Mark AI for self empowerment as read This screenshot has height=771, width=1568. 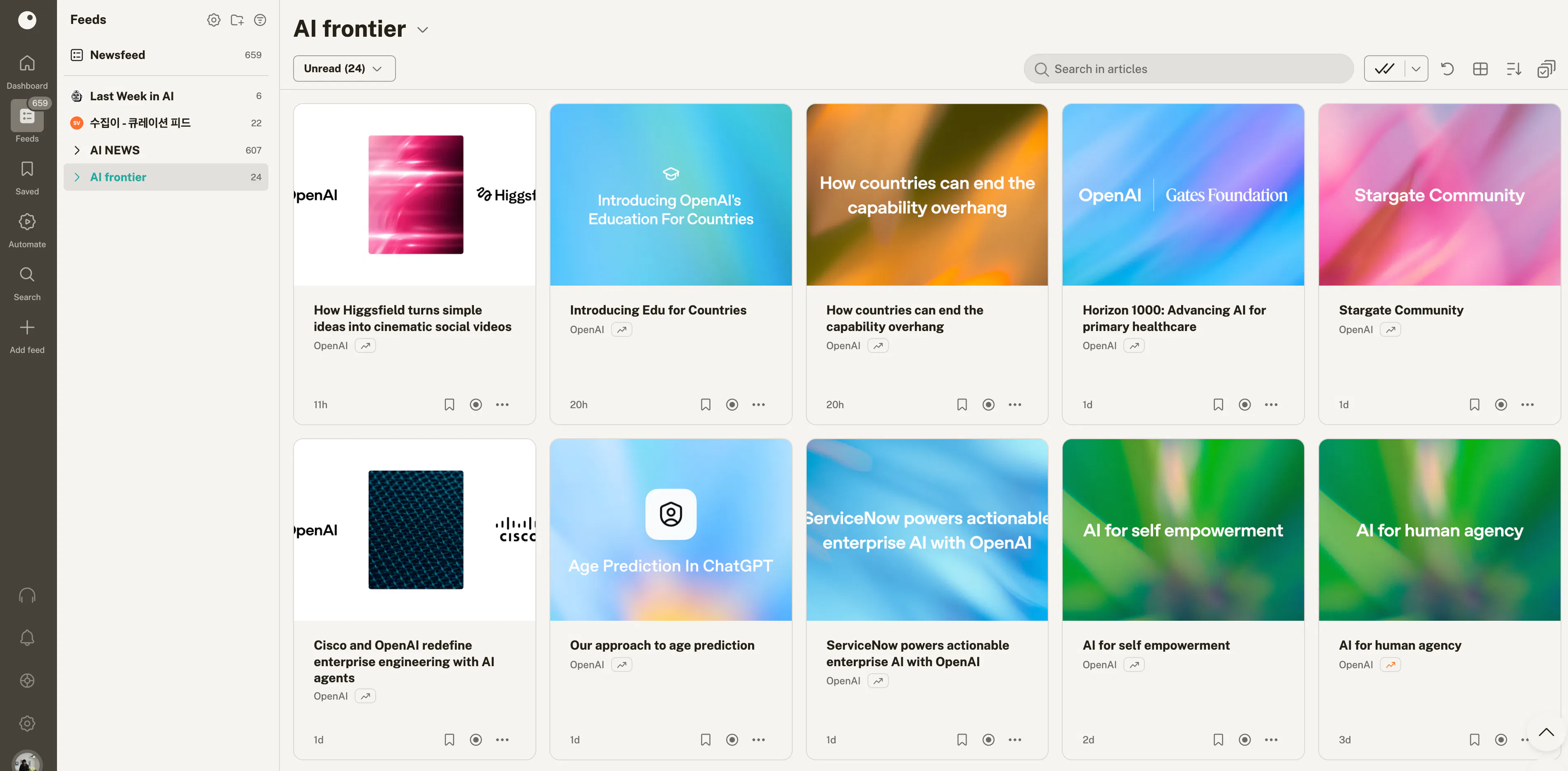coord(1245,740)
